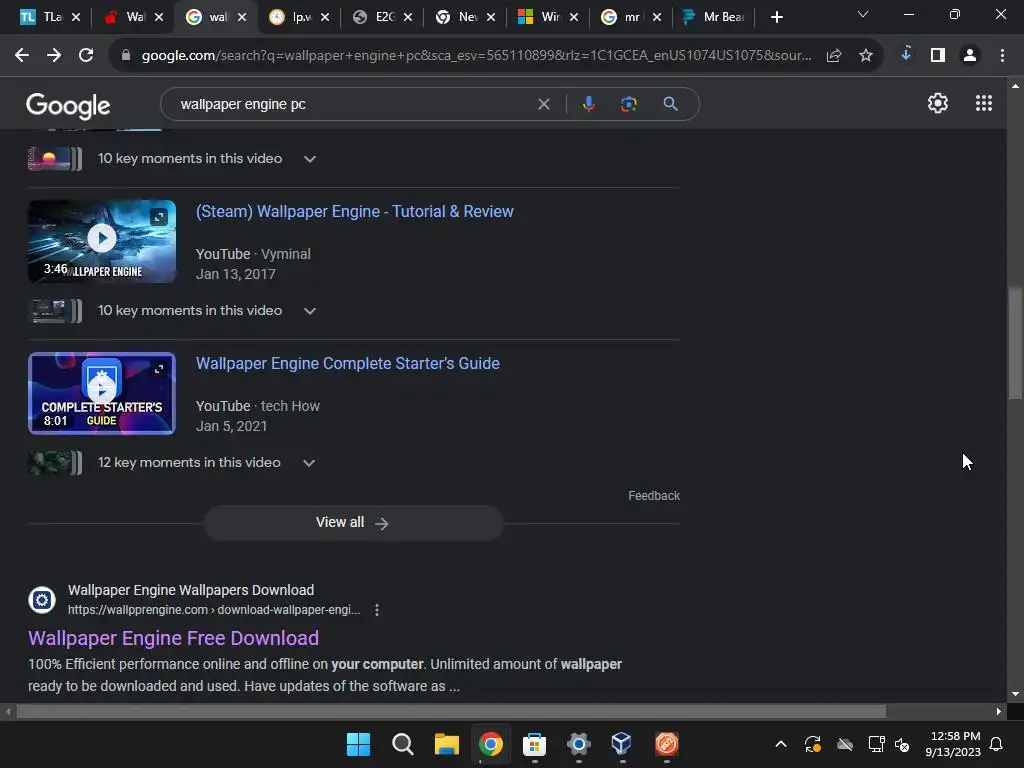Open the tab search dropdown
The image size is (1024, 768).
(863, 14)
